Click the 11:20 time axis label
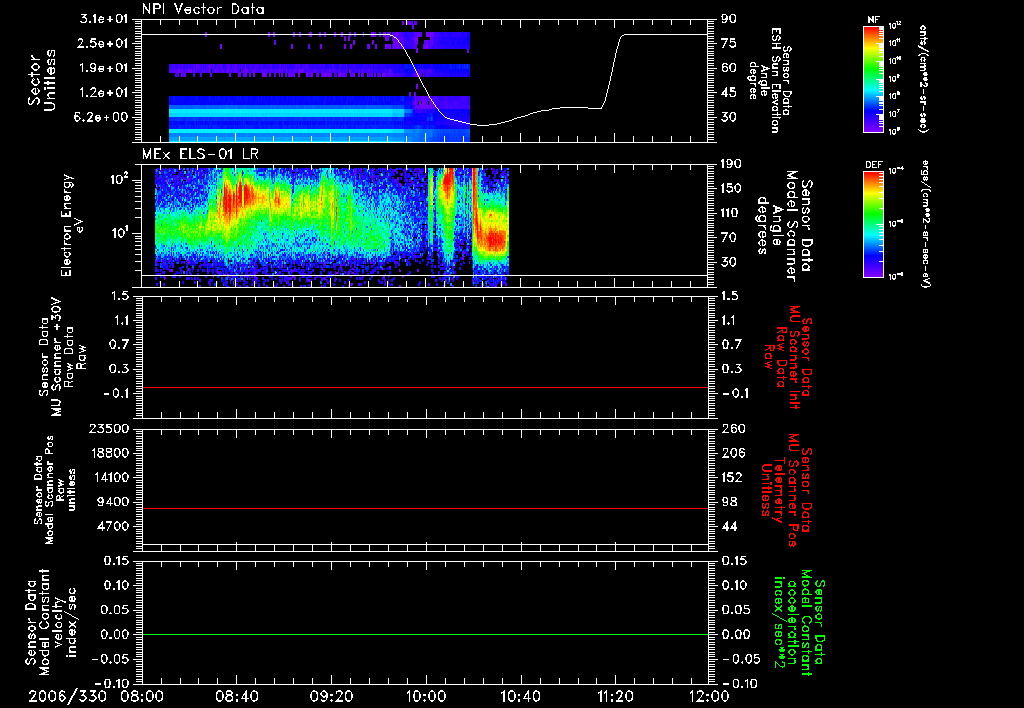The image size is (1024, 708). point(615,697)
